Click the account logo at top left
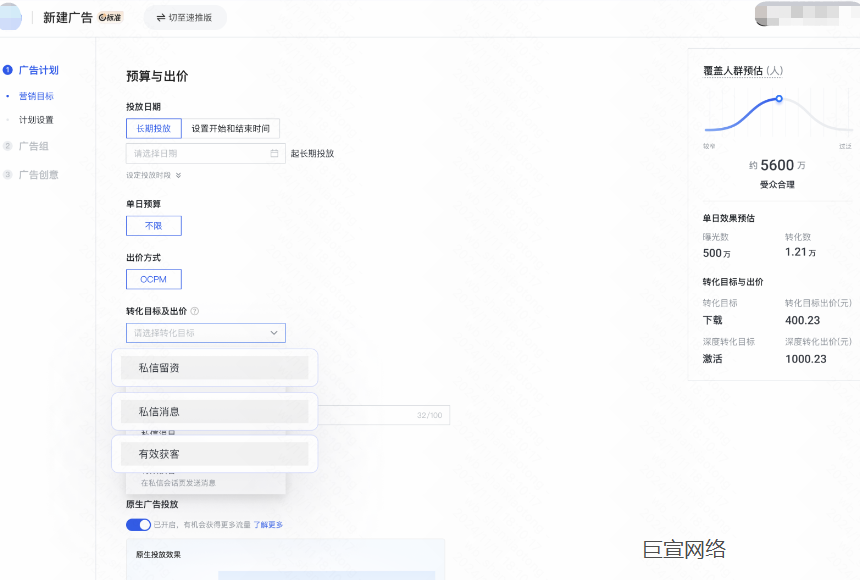The image size is (860, 580). [10, 16]
